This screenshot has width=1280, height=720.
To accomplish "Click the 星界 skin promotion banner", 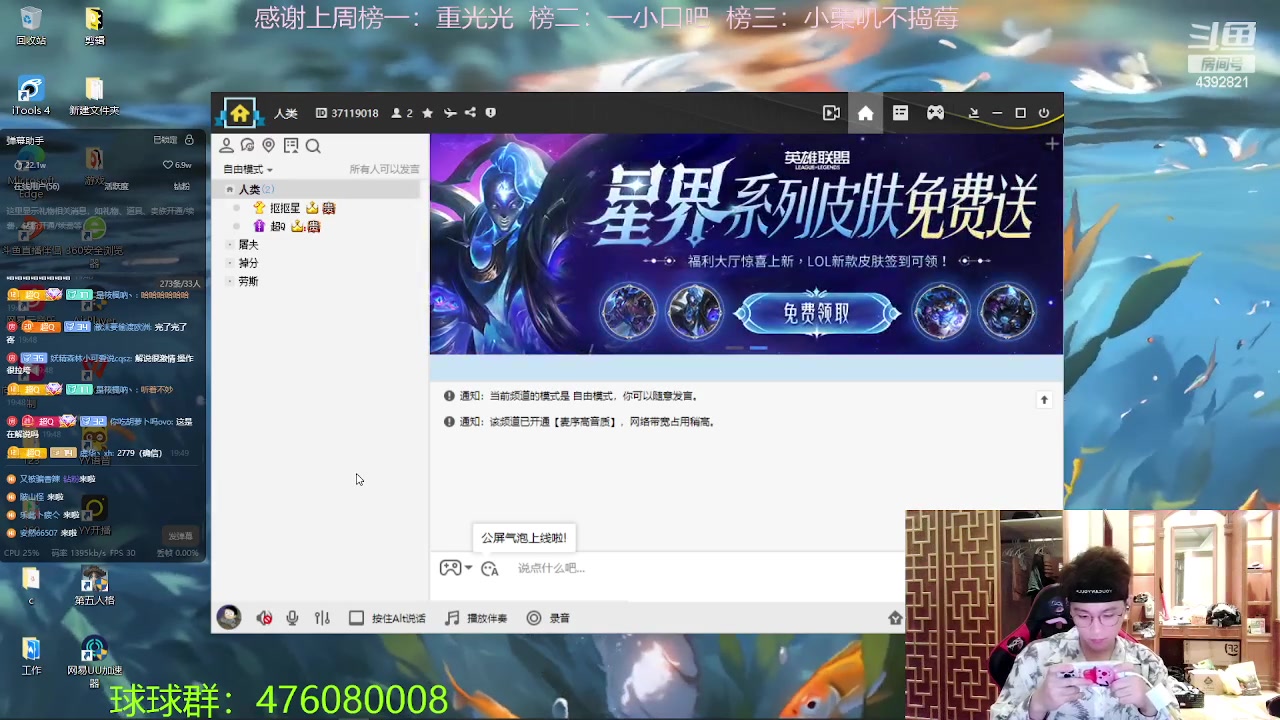I will [x=746, y=244].
